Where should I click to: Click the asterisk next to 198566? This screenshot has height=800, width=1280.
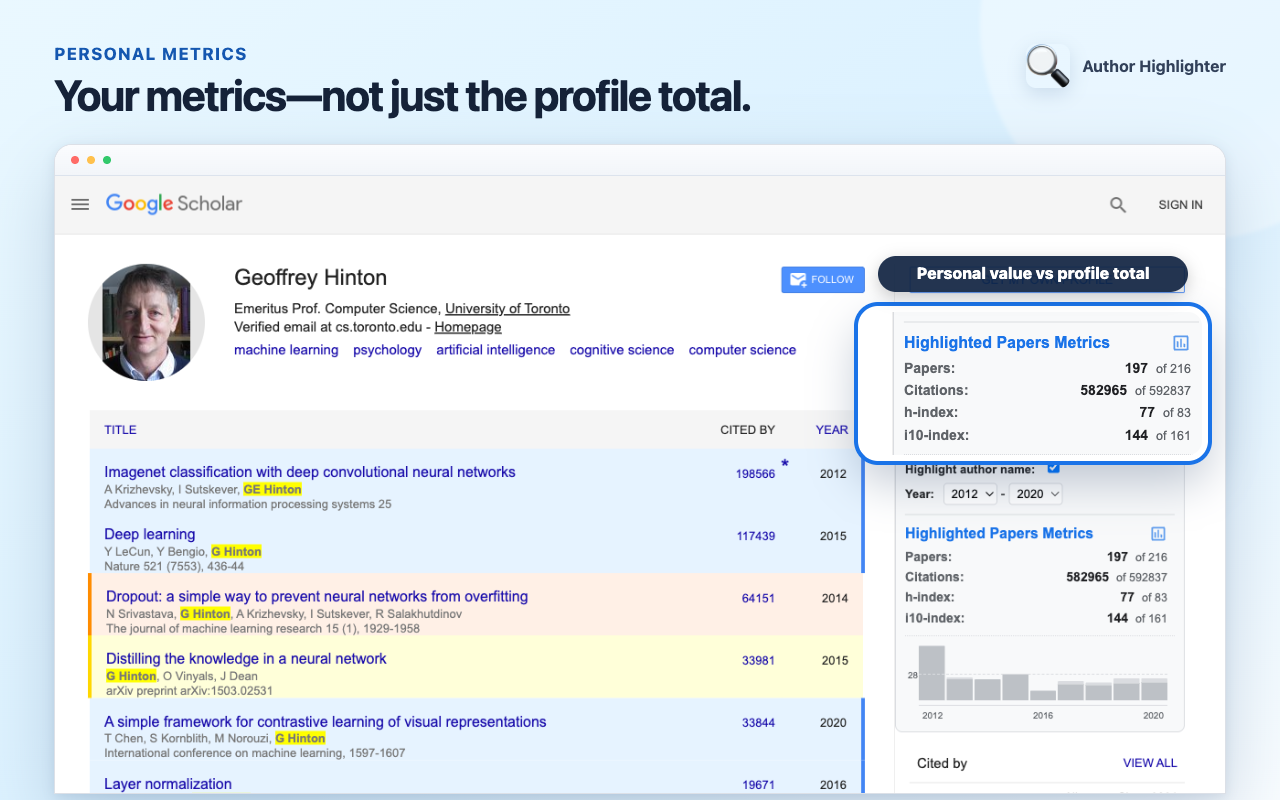(785, 463)
